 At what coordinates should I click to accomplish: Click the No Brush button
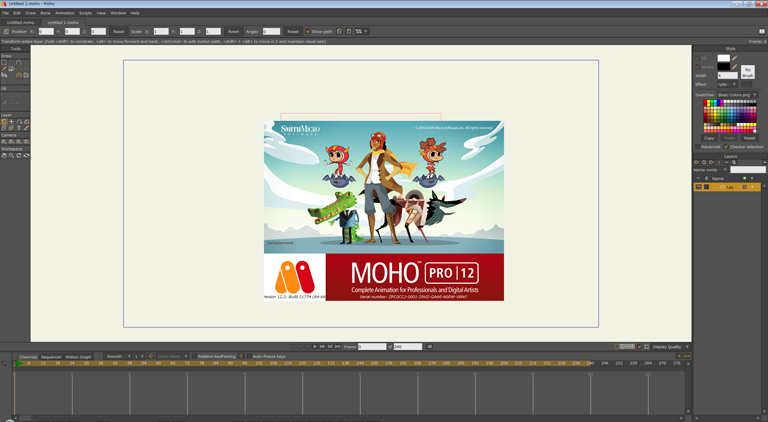pyautogui.click(x=747, y=72)
